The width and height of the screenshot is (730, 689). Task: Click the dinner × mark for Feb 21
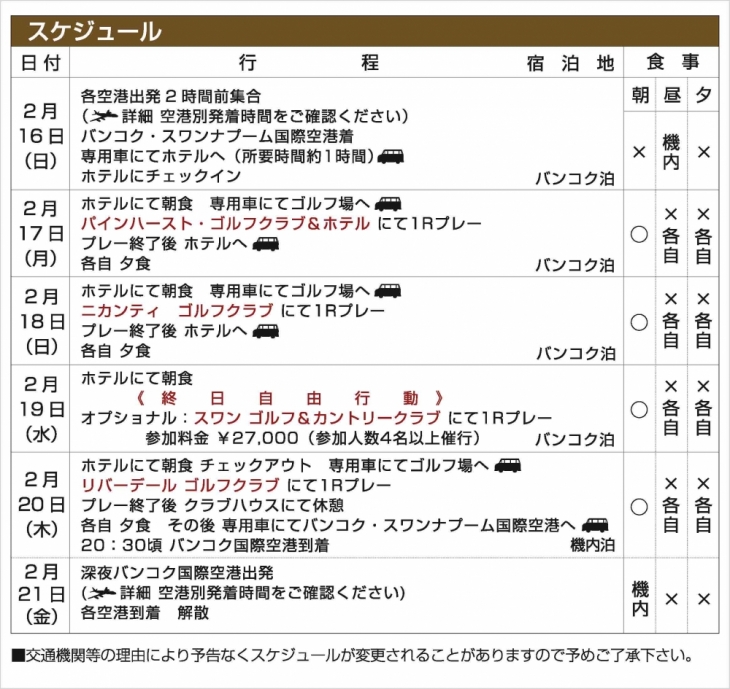tap(703, 599)
